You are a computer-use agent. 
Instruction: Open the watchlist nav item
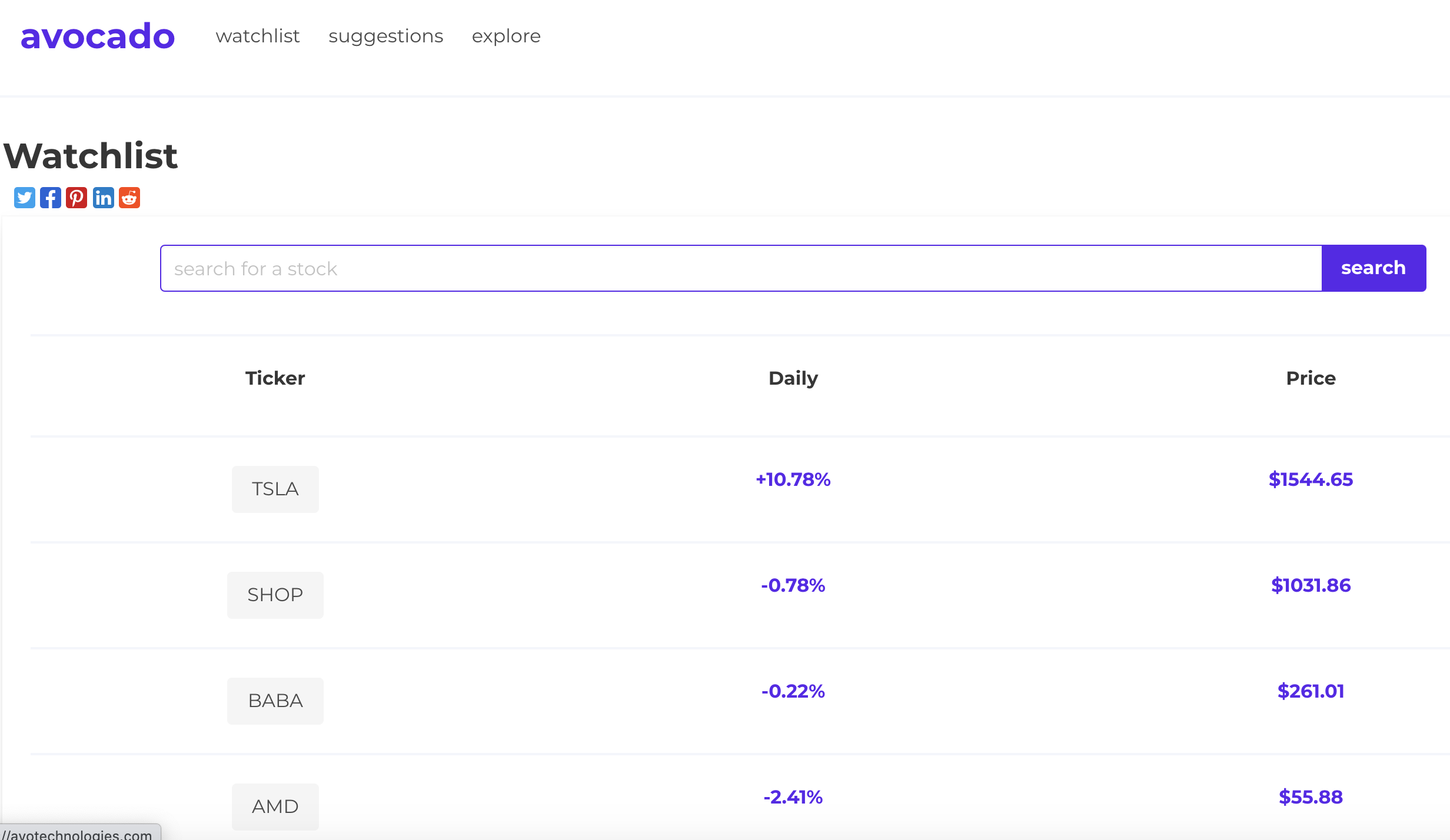pos(258,36)
